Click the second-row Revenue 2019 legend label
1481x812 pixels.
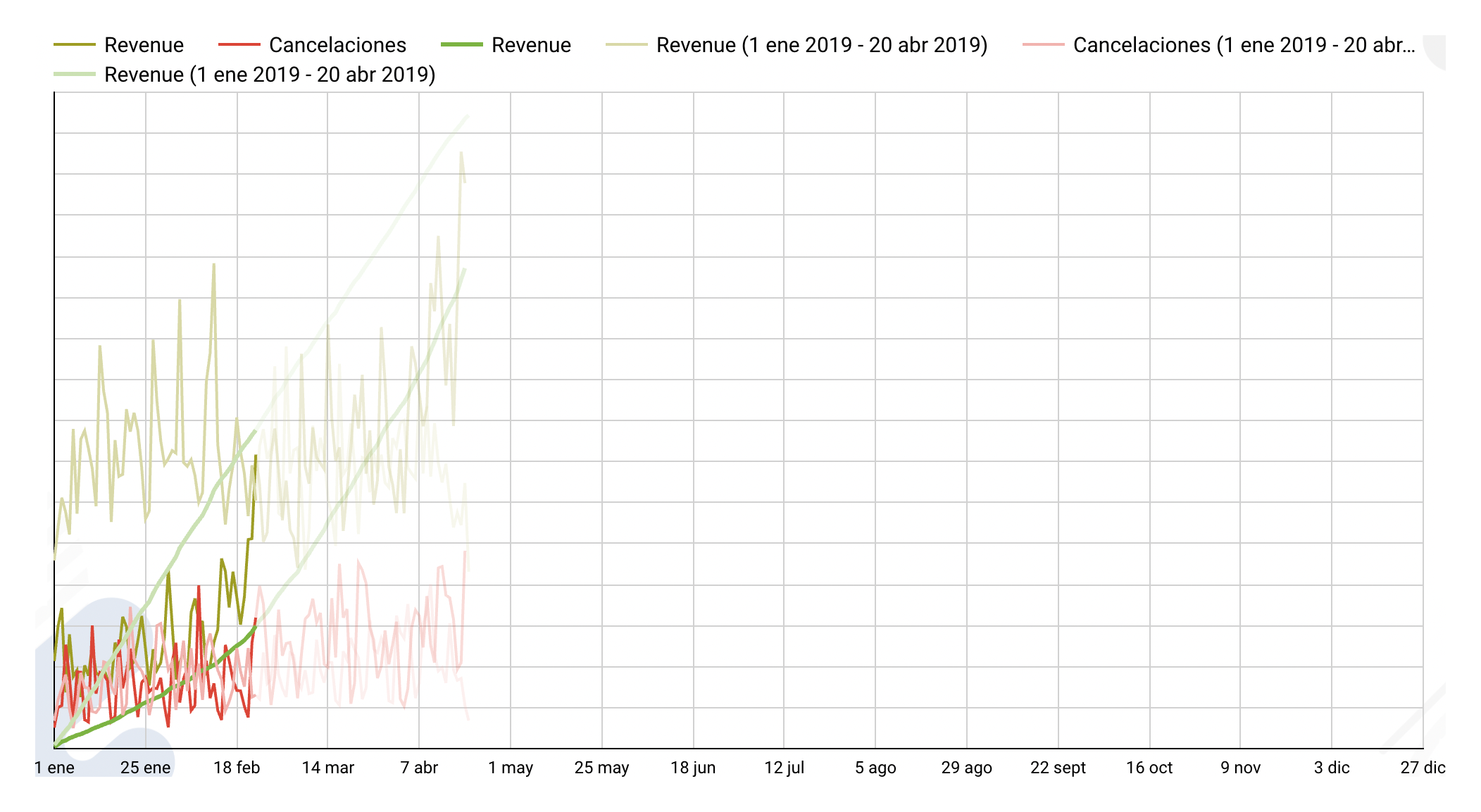coord(270,75)
